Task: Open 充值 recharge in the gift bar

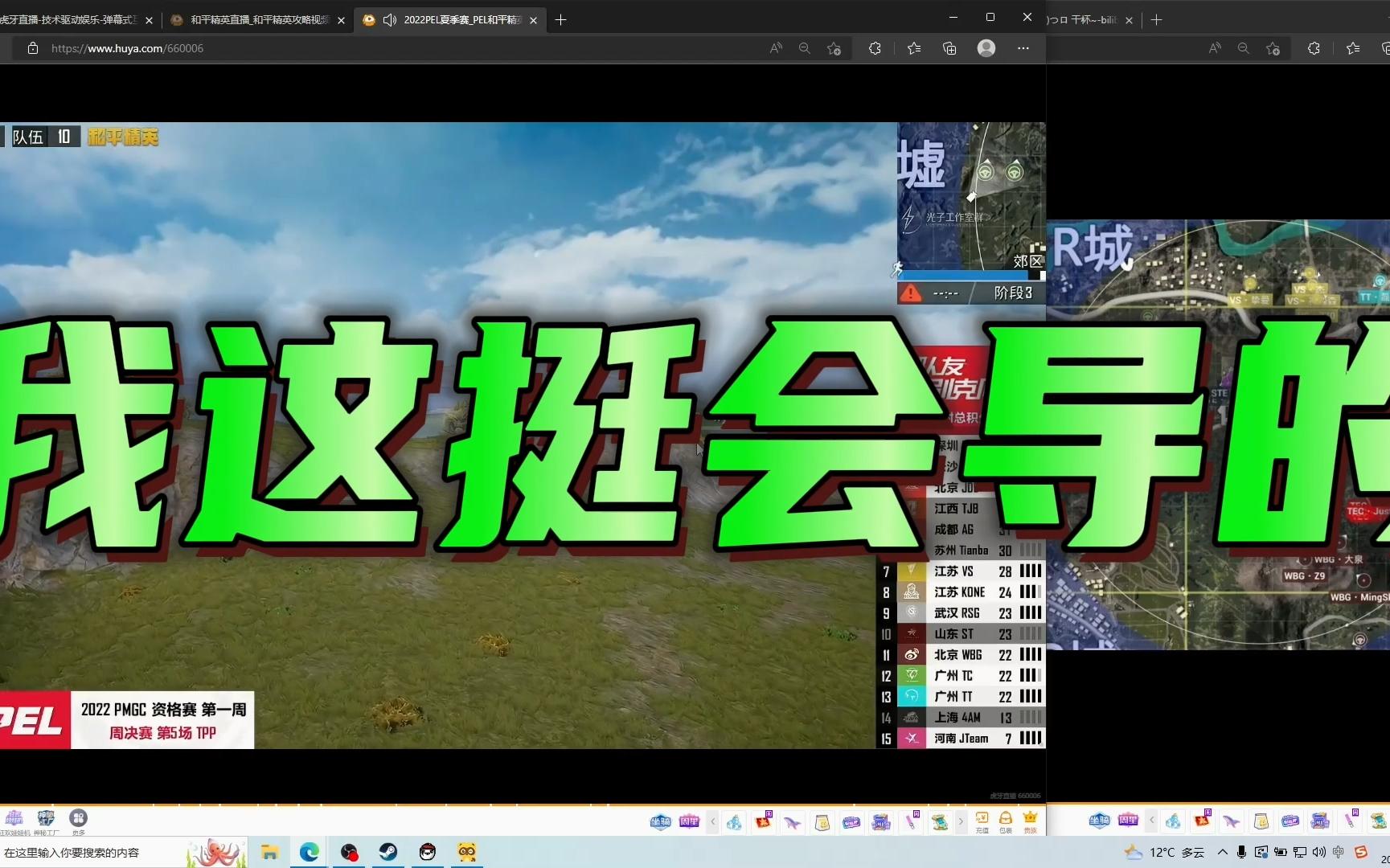Action: click(982, 821)
